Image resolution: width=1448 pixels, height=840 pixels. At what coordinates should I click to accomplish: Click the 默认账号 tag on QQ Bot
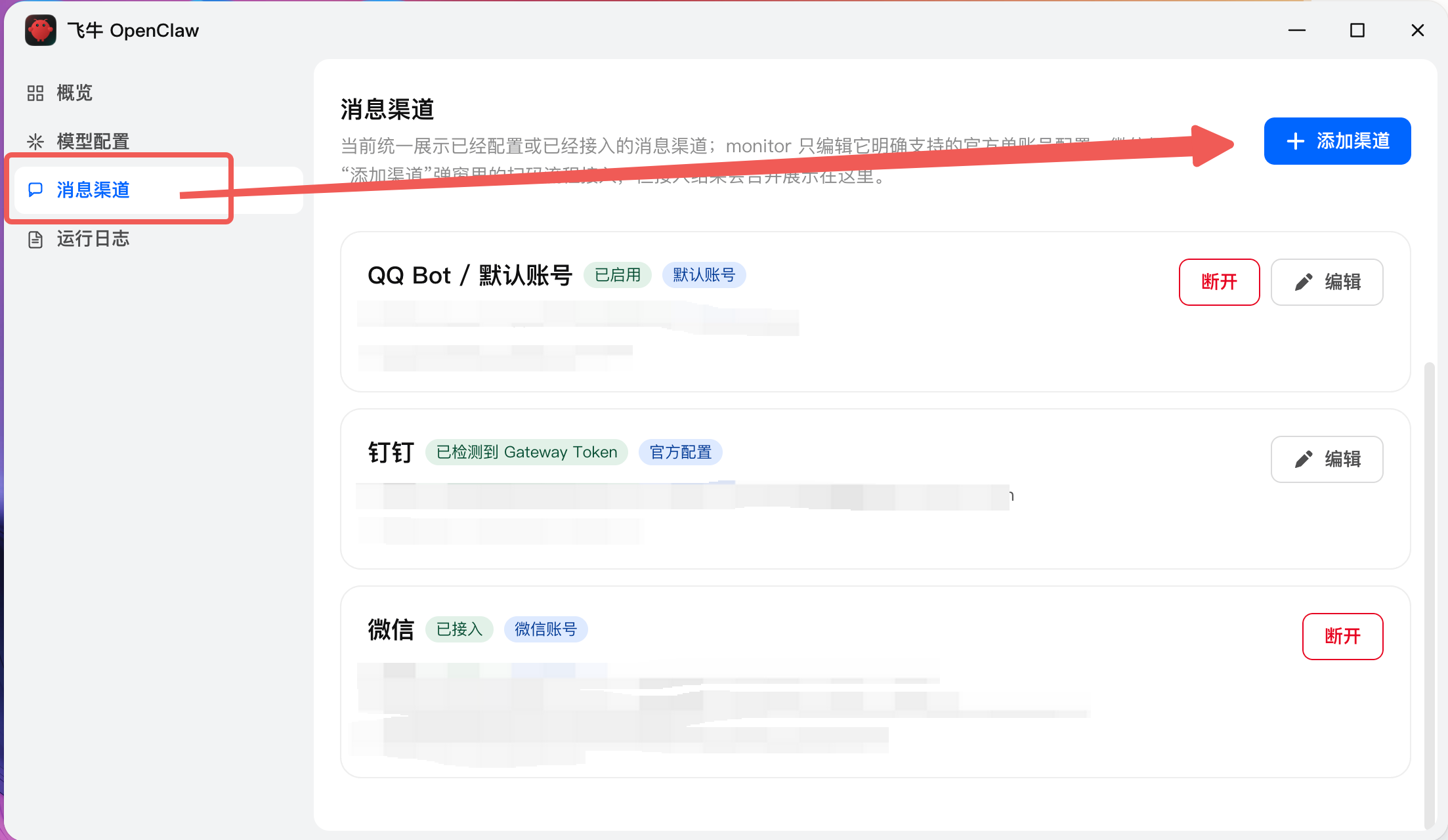[x=704, y=275]
